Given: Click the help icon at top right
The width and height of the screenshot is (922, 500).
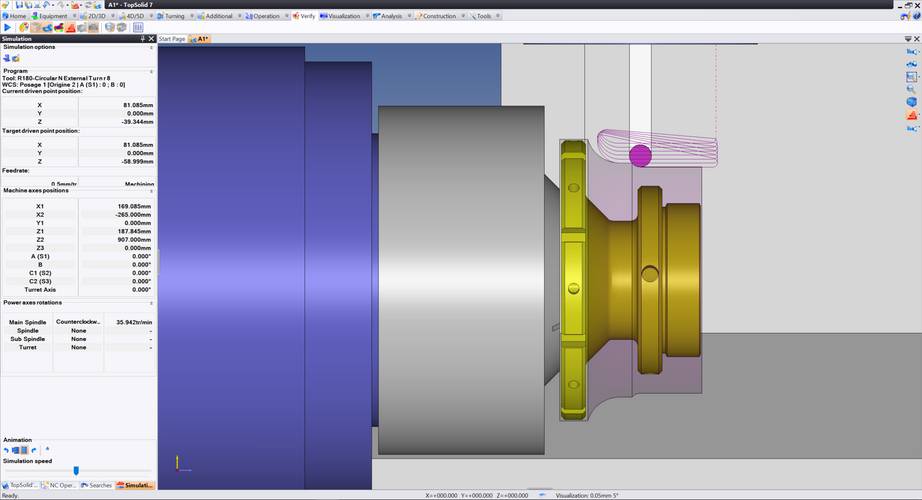Looking at the screenshot, I should click(915, 16).
